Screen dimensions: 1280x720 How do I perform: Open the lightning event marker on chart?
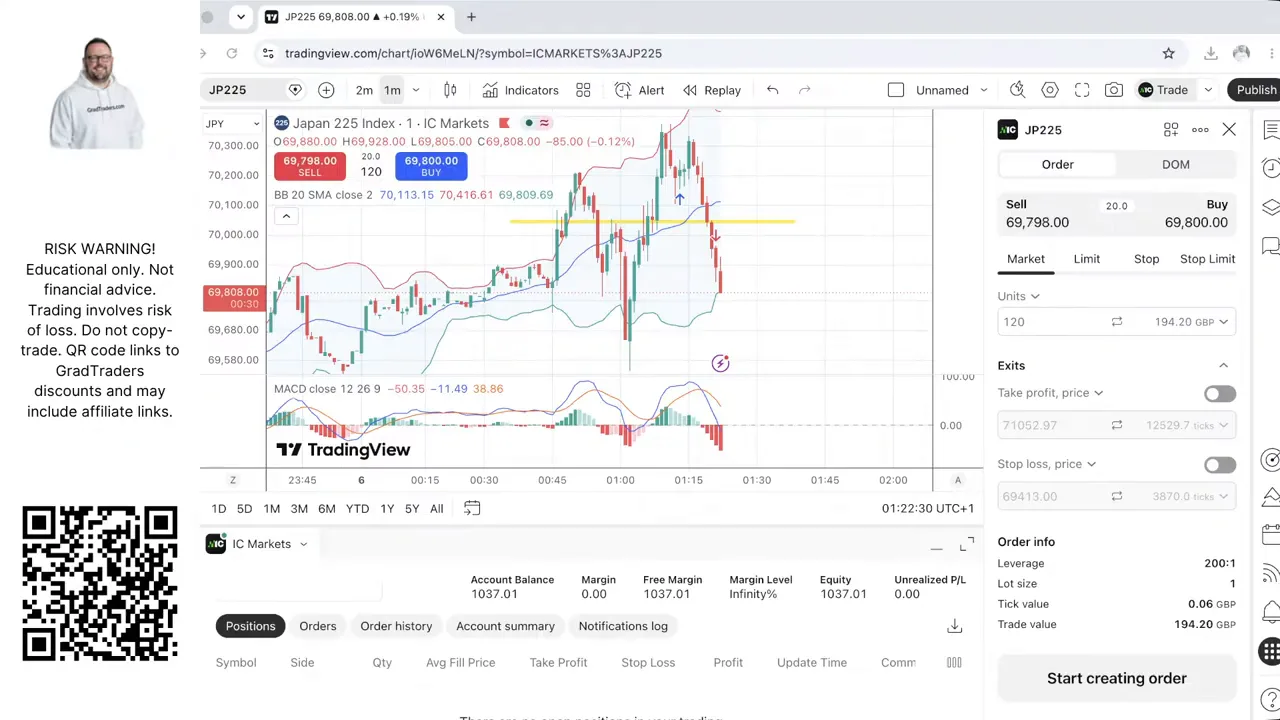pyautogui.click(x=720, y=363)
